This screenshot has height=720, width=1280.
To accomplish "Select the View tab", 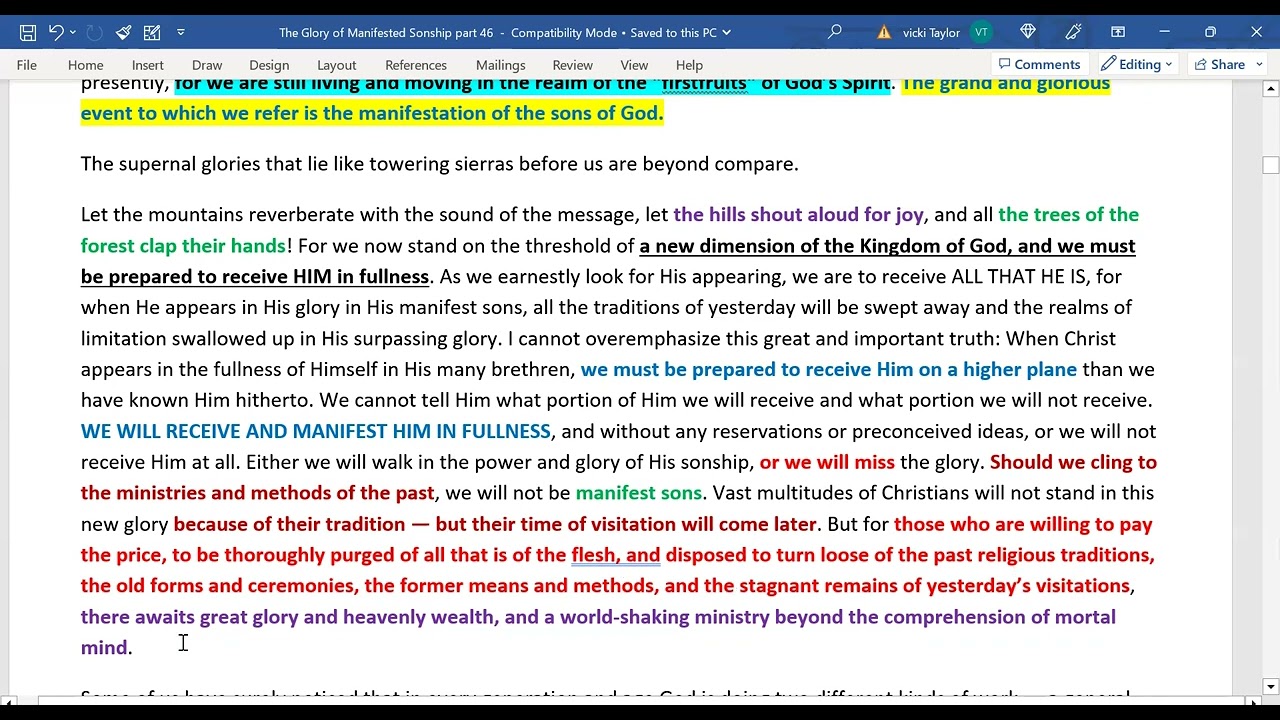I will point(634,65).
